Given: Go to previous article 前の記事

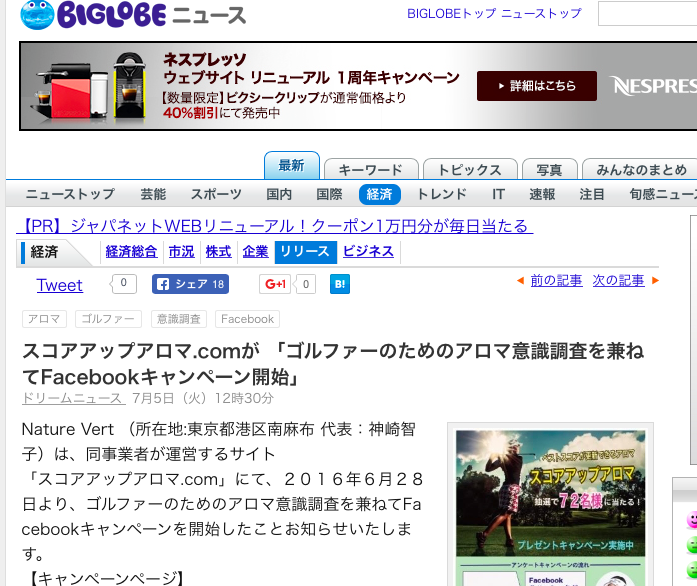Looking at the screenshot, I should coord(556,281).
